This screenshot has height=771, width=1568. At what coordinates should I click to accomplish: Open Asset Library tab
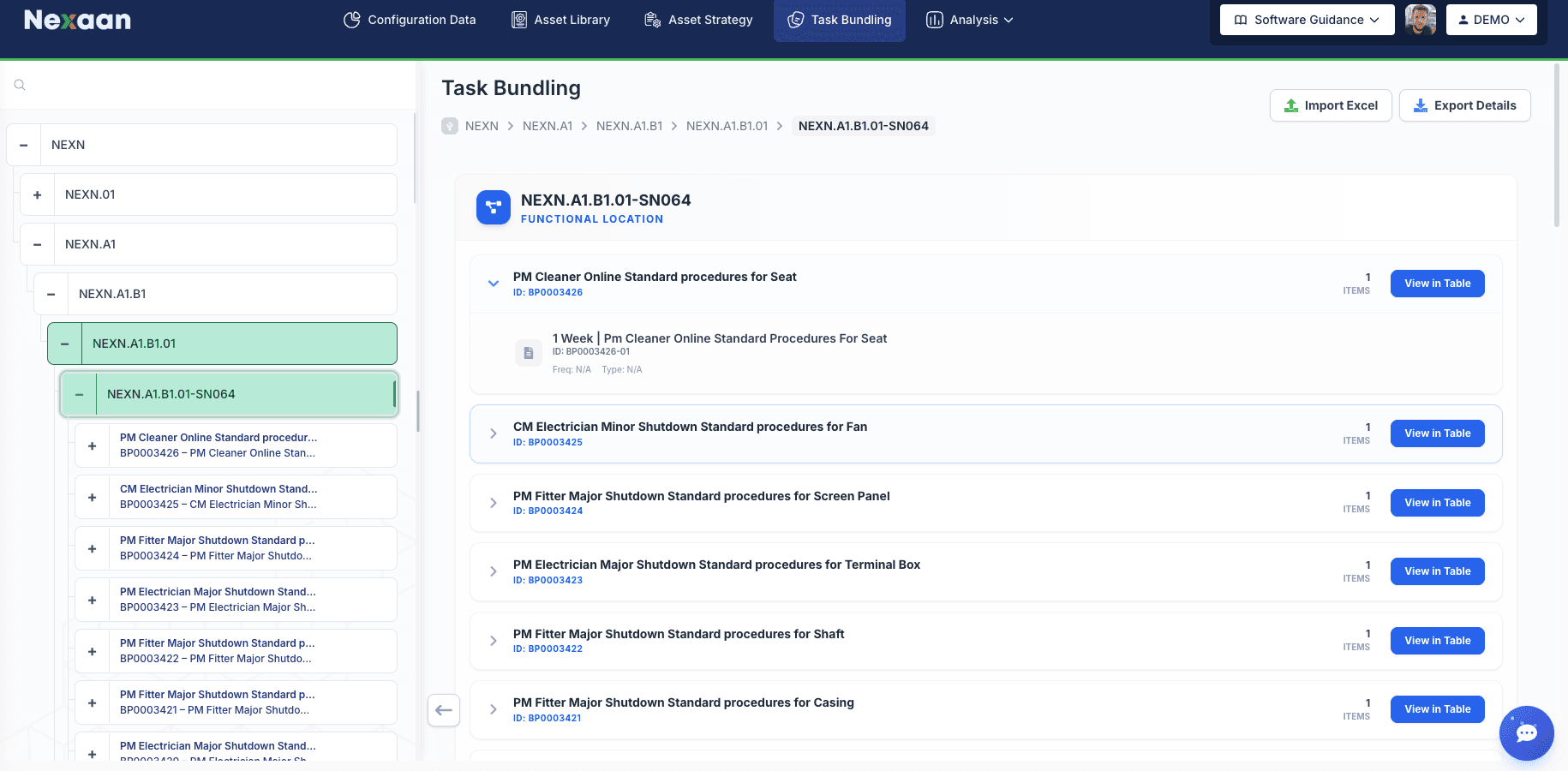click(x=561, y=20)
